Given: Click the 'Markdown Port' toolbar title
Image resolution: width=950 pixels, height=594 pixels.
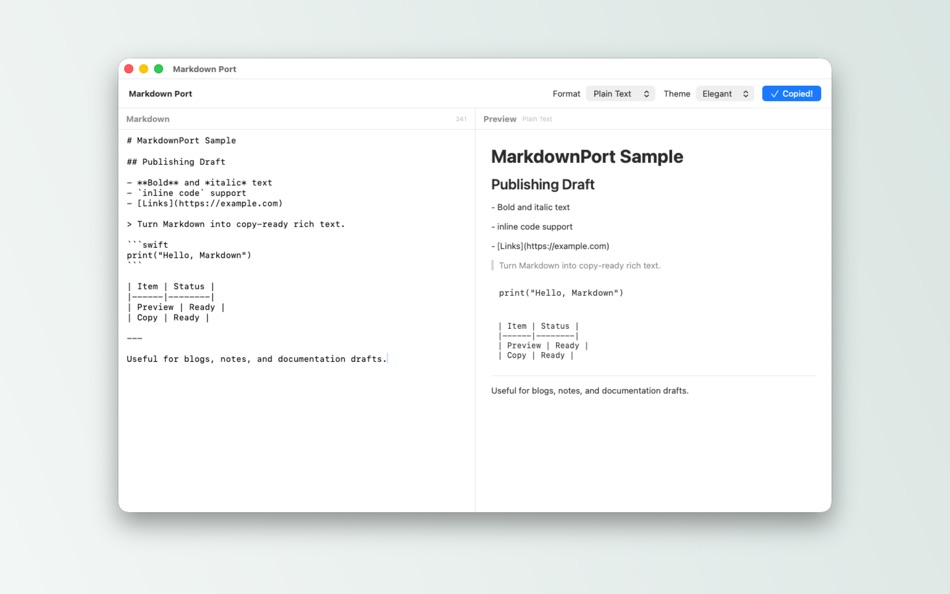Looking at the screenshot, I should tap(161, 94).
